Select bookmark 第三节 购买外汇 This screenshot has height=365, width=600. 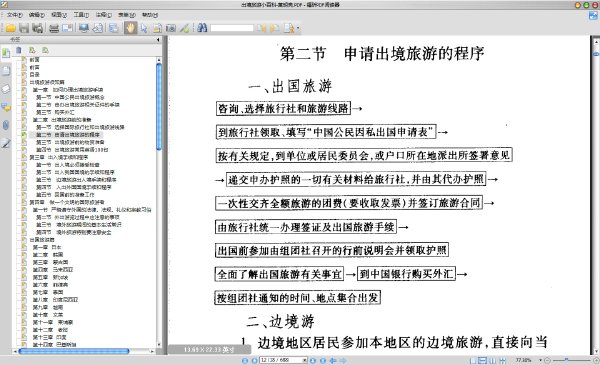coord(55,112)
